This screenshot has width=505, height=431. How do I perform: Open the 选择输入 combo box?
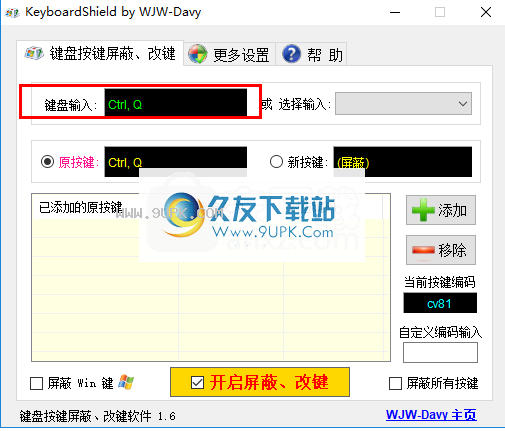tap(403, 104)
